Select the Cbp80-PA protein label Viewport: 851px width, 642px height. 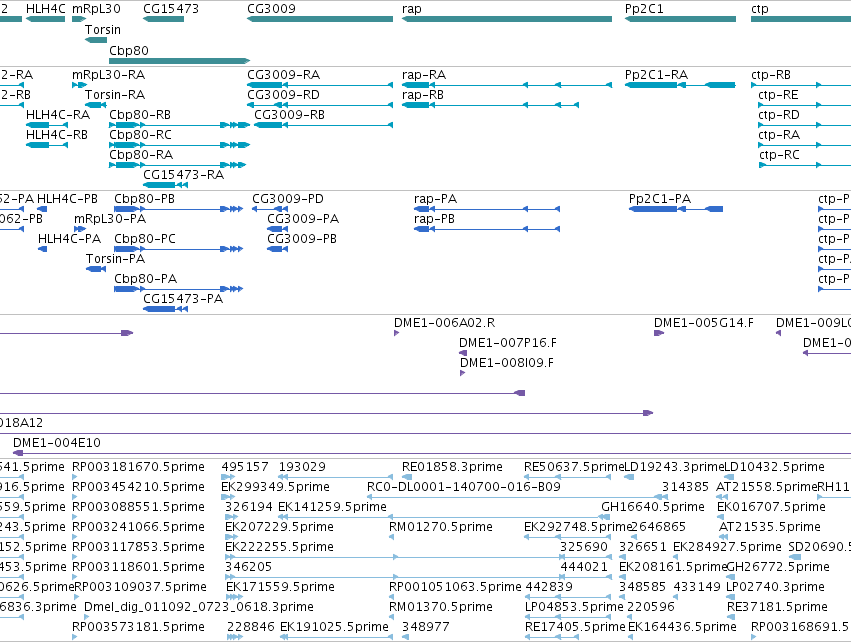145,278
